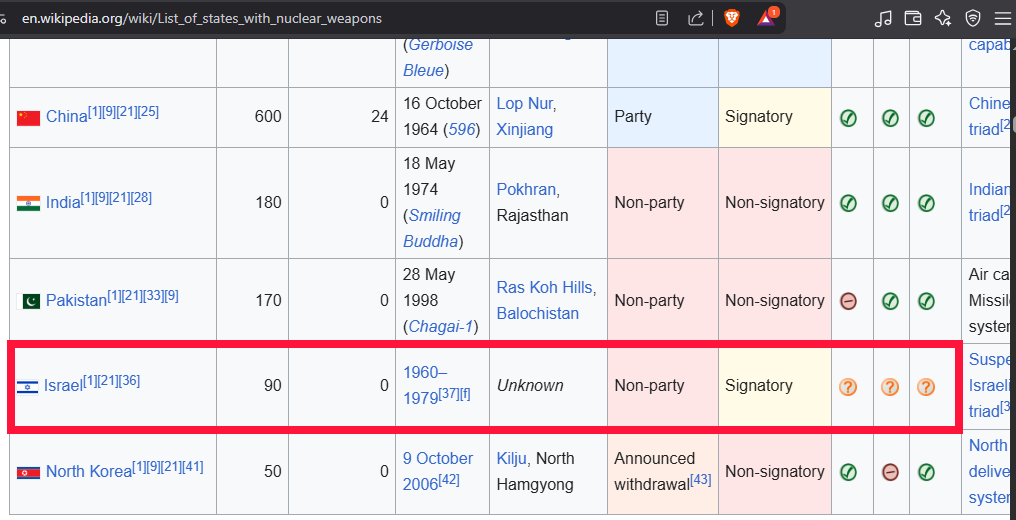
Task: Click the last green check in China row
Action: (926, 118)
